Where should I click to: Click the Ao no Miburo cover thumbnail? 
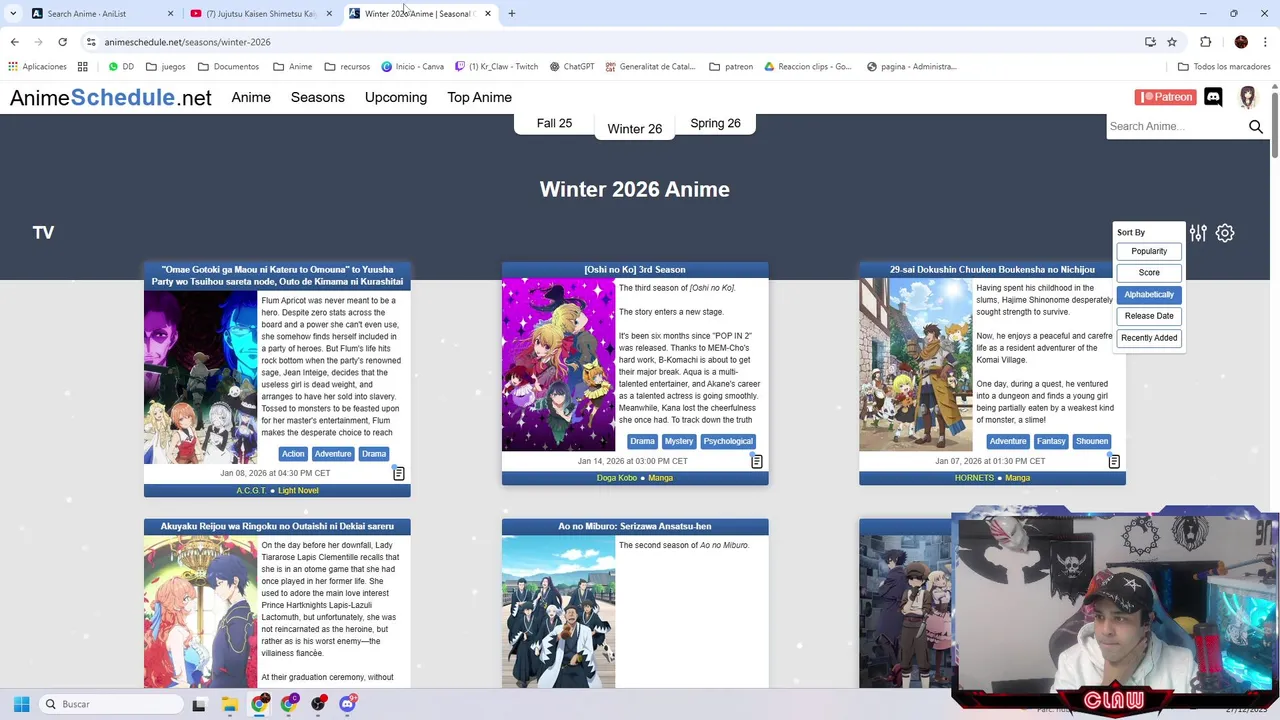pyautogui.click(x=559, y=612)
